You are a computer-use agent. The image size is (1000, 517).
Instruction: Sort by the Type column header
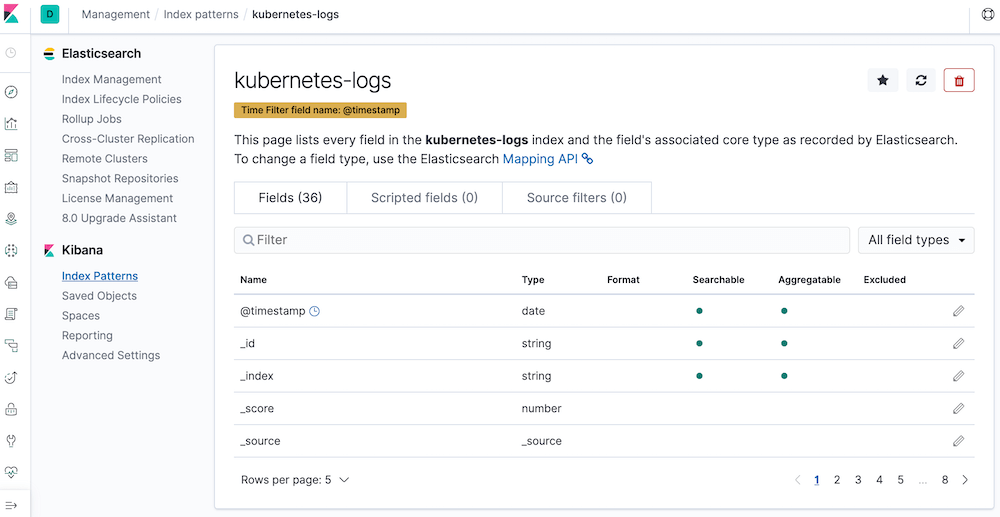(533, 280)
